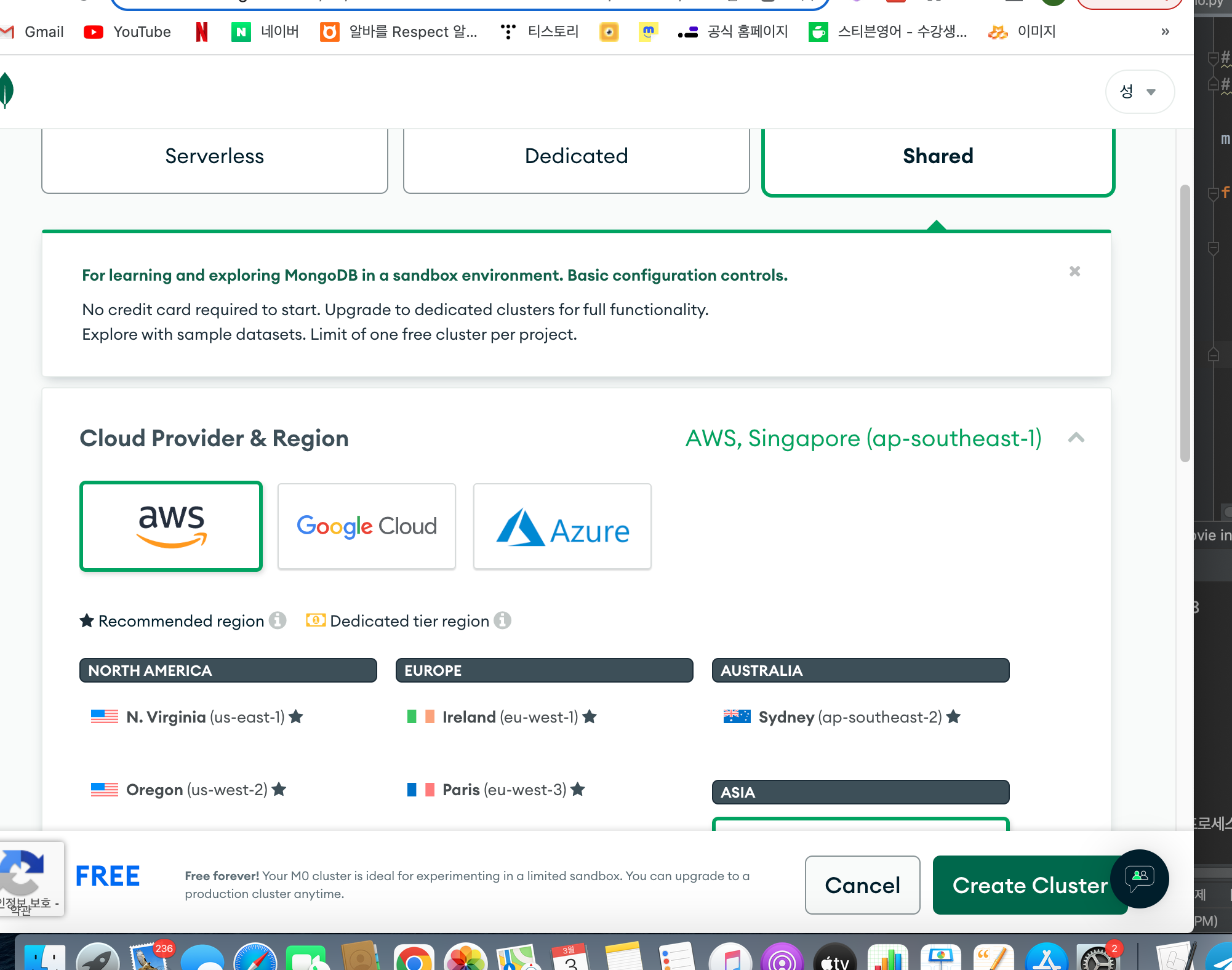1232x970 pixels.
Task: Open the 성 account dropdown
Action: pyautogui.click(x=1140, y=92)
